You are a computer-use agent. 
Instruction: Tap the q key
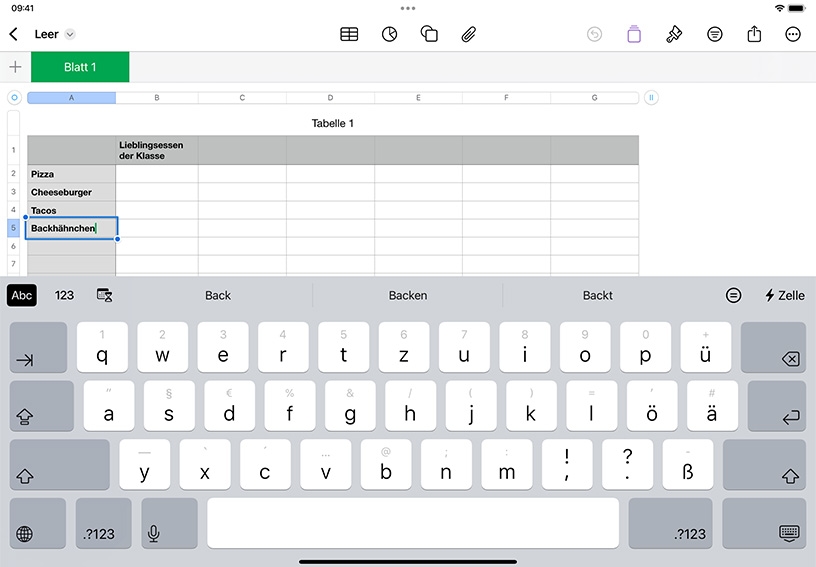coord(102,347)
